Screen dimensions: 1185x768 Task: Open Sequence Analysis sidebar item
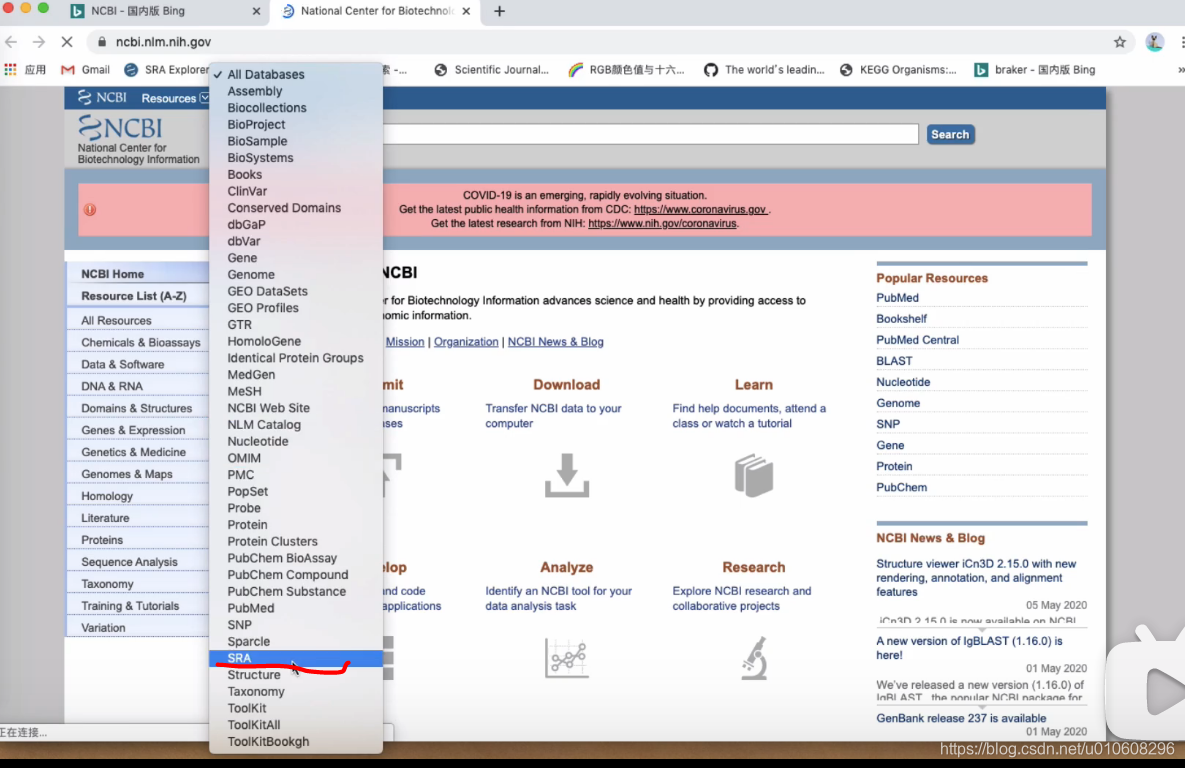129,562
